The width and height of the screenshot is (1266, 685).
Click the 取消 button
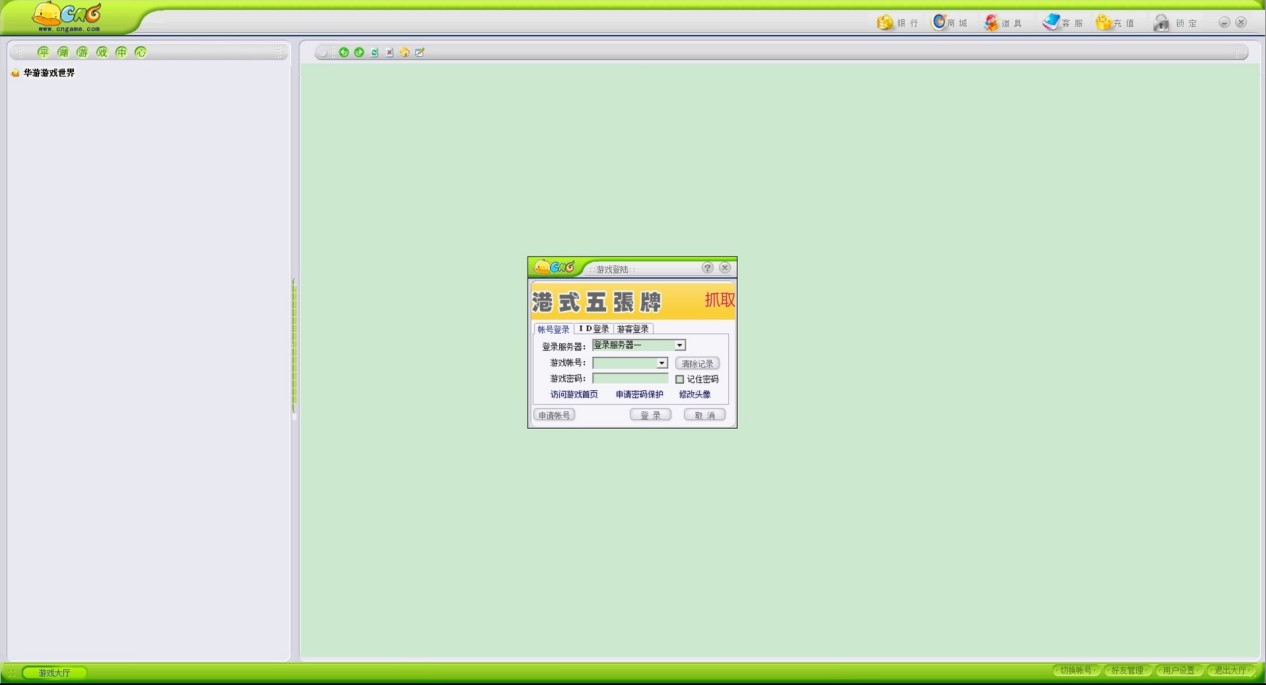[x=704, y=415]
